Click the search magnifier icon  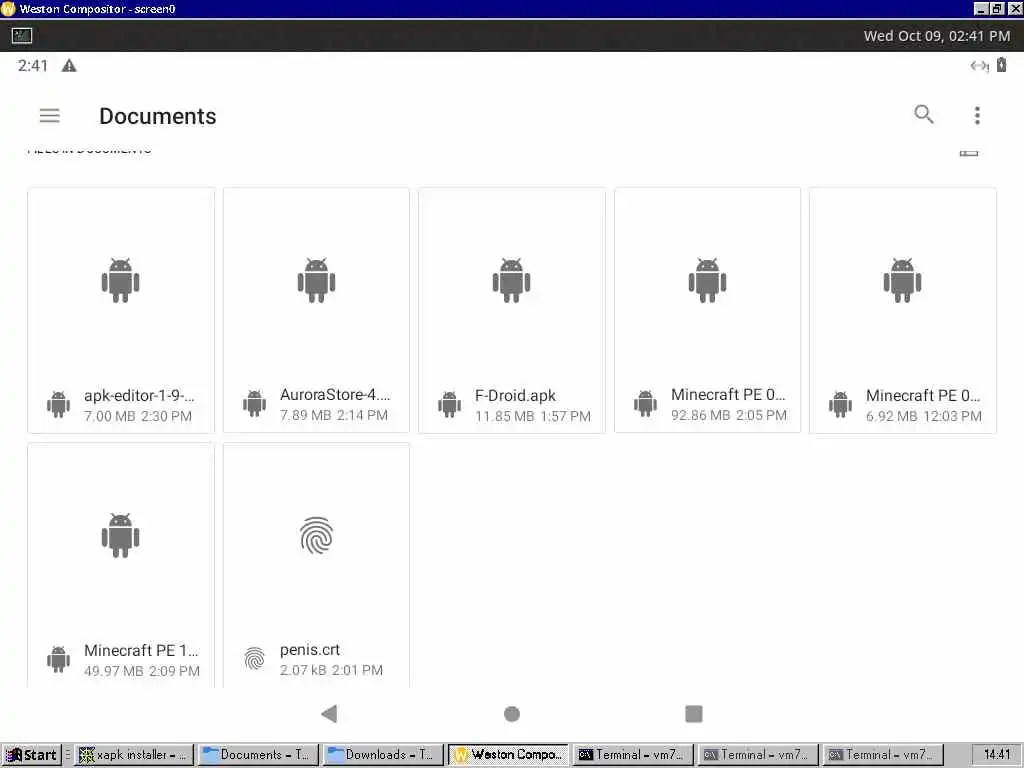pos(923,114)
